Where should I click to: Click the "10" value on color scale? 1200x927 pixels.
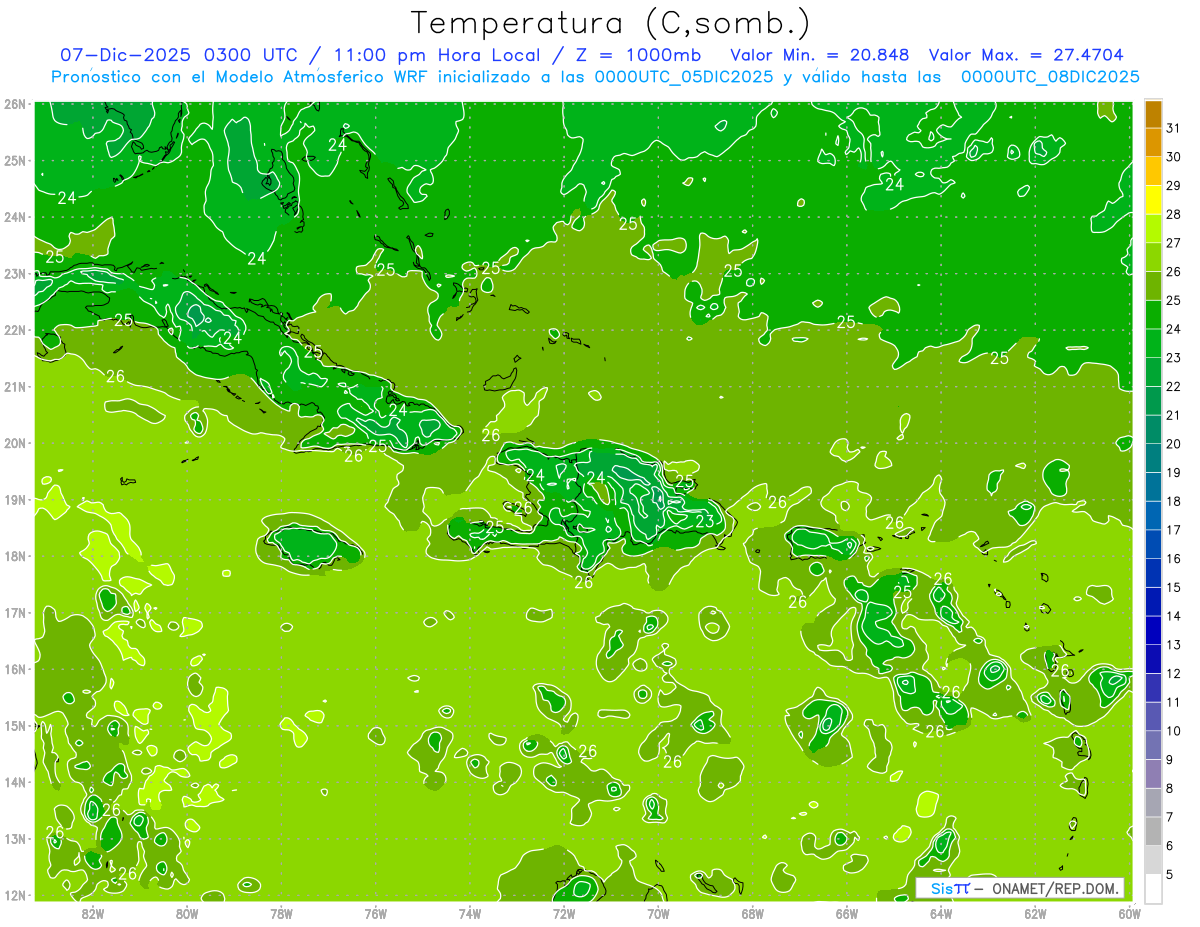[x=1173, y=731]
